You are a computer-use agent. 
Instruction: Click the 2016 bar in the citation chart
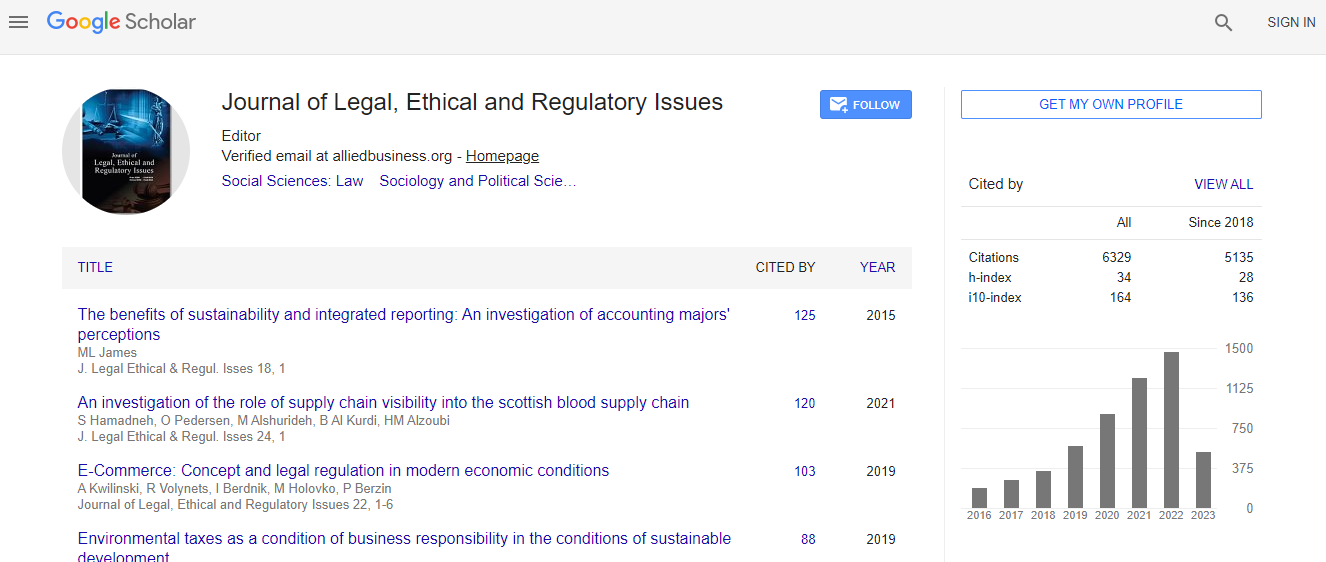coord(979,498)
